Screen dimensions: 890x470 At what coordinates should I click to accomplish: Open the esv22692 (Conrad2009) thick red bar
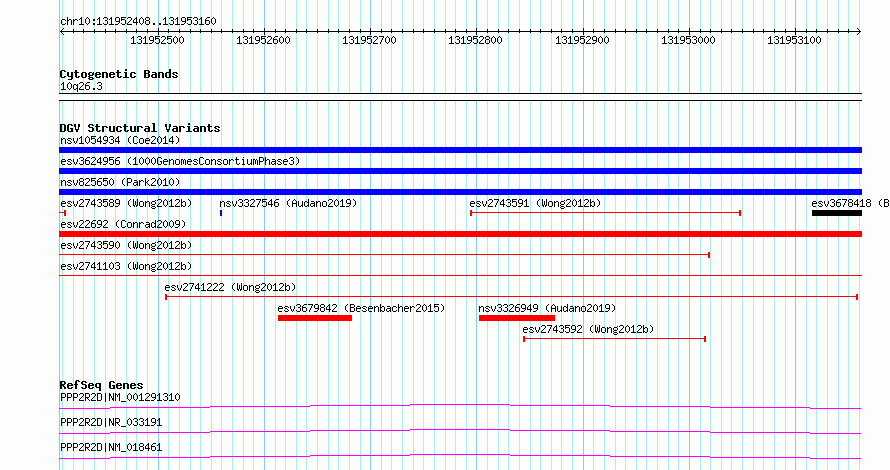pyautogui.click(x=460, y=234)
